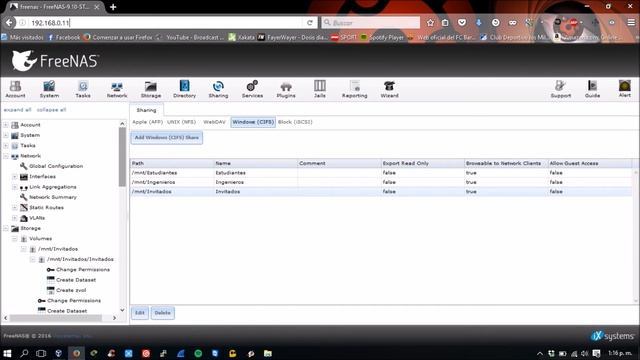Click the browser back arrow
The image size is (640, 360).
point(9,22)
